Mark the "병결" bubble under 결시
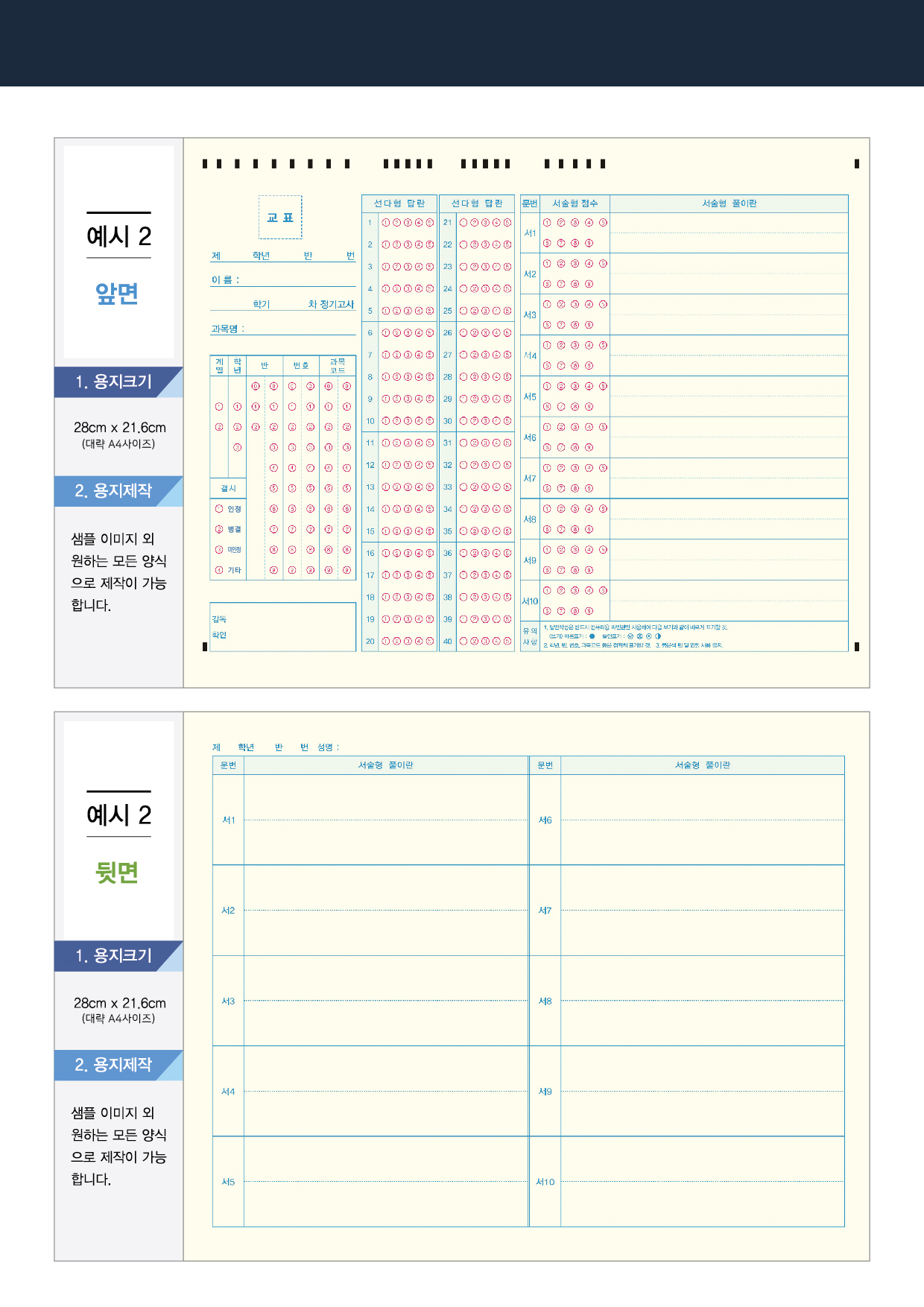 pyautogui.click(x=219, y=529)
